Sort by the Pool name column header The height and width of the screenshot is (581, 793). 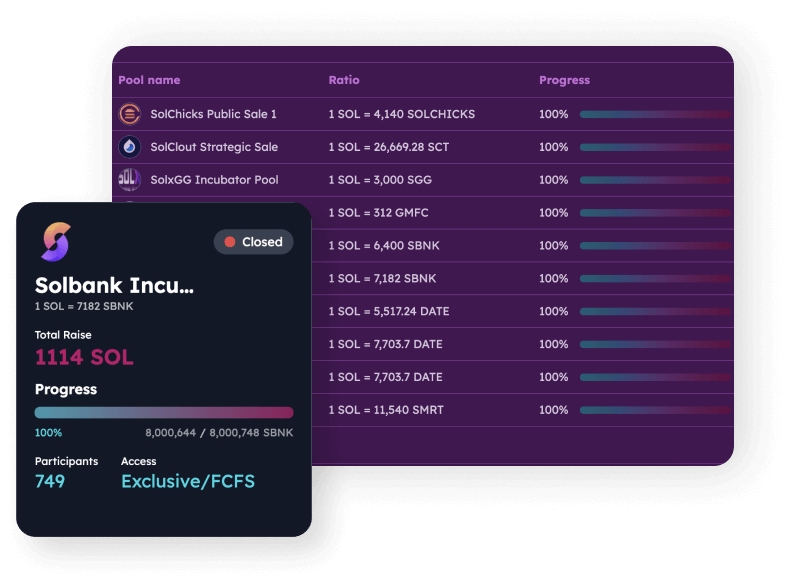(x=149, y=80)
